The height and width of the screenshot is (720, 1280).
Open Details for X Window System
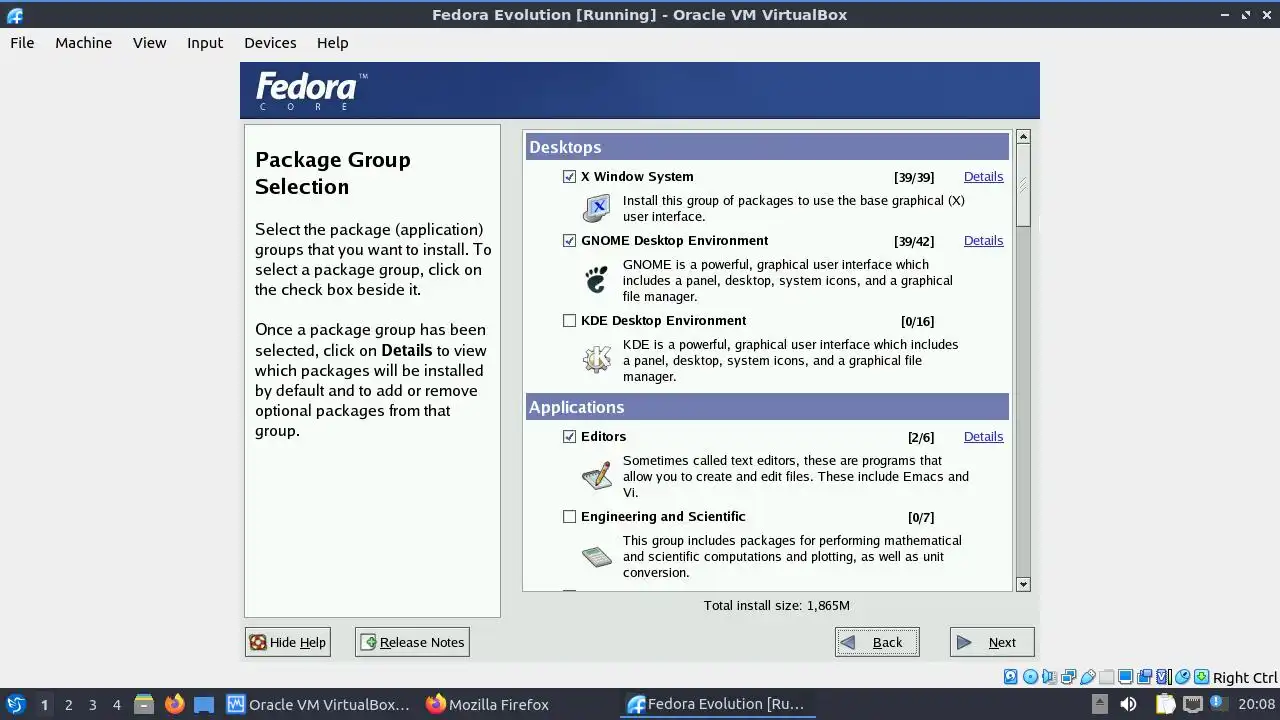983,177
